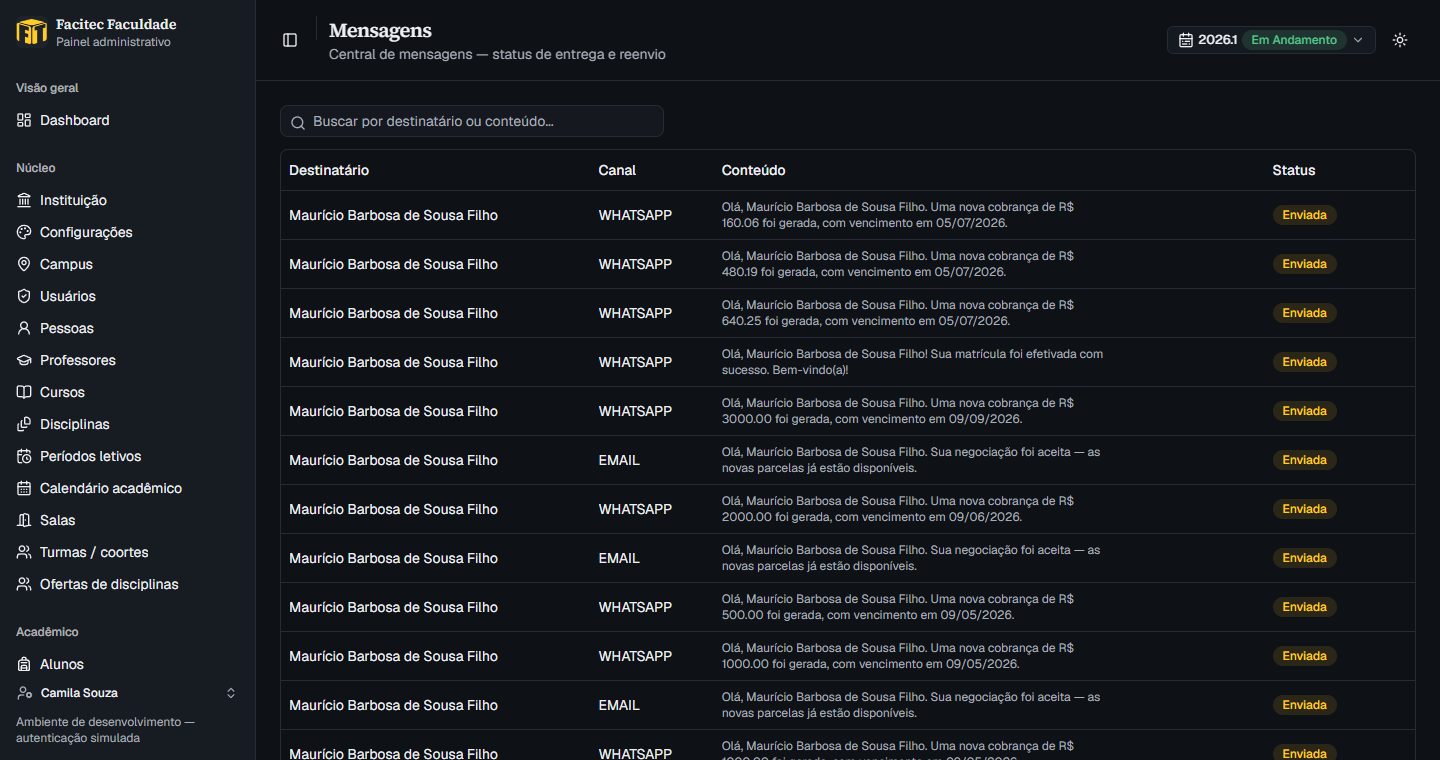
Task: Click the Pessoas person icon
Action: click(24, 328)
